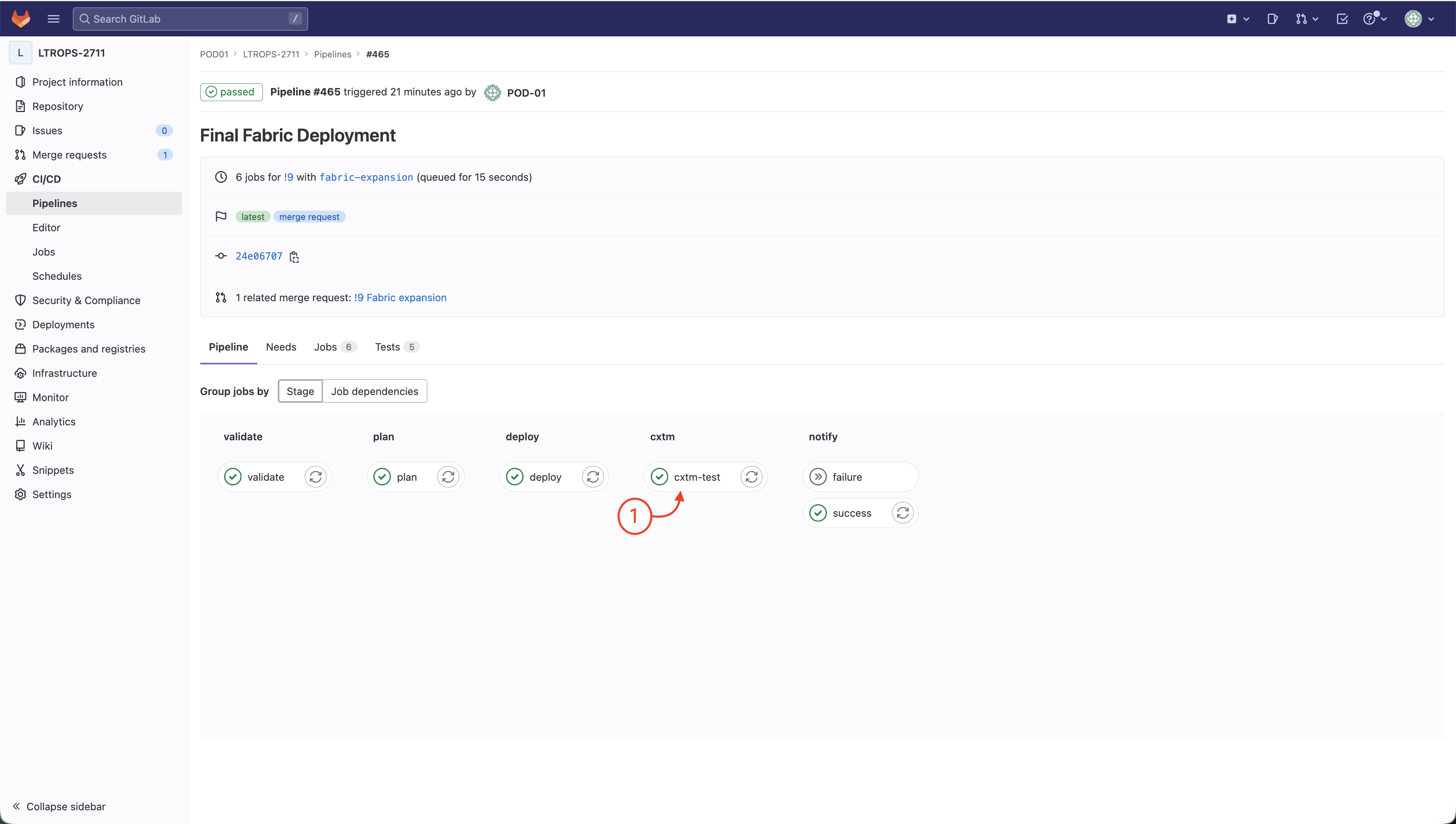Retry the deploy job
1456x824 pixels.
(593, 477)
